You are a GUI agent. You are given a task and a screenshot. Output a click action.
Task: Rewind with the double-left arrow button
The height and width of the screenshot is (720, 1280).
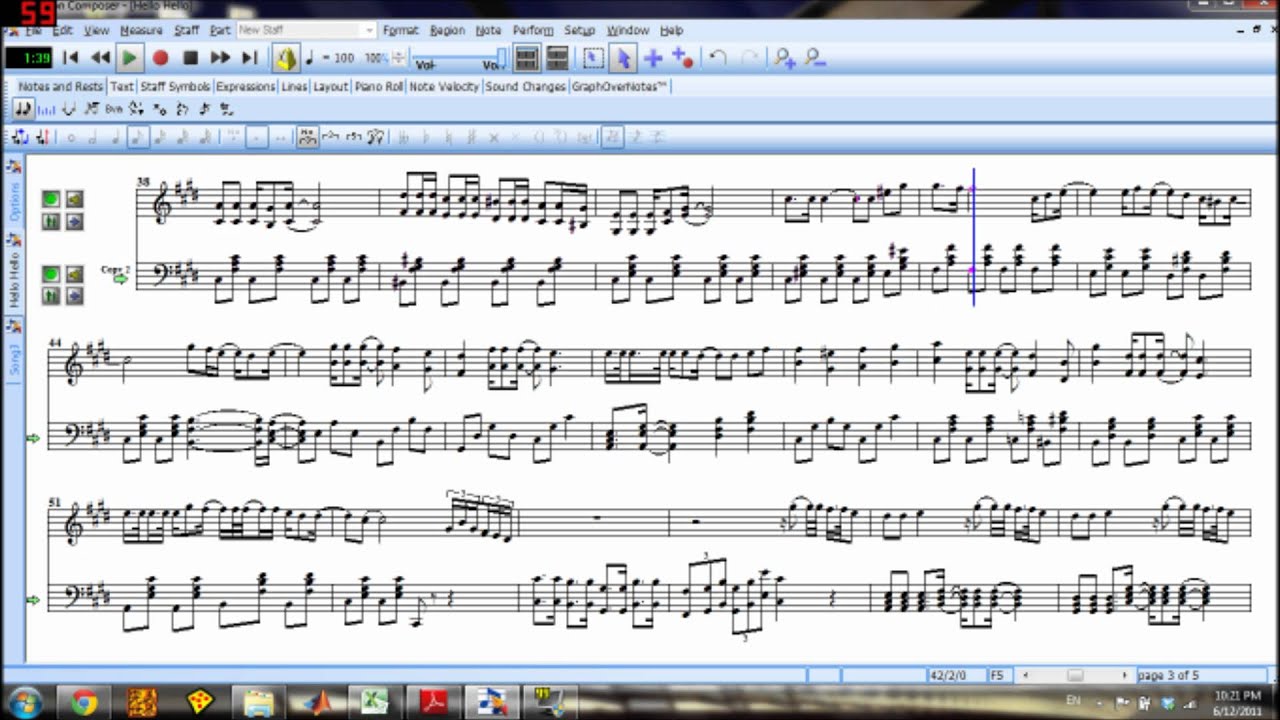(100, 58)
